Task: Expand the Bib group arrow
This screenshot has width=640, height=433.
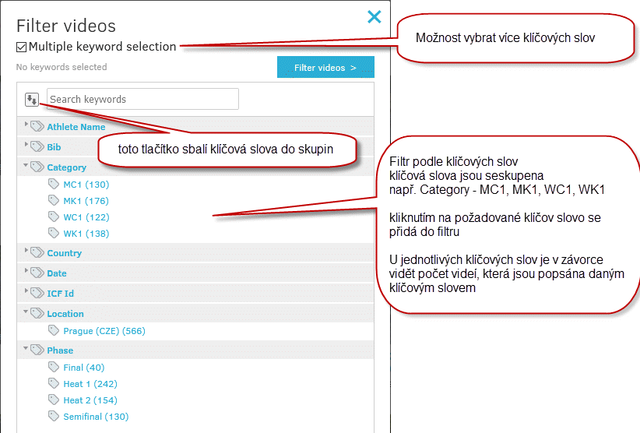Action: (x=26, y=144)
